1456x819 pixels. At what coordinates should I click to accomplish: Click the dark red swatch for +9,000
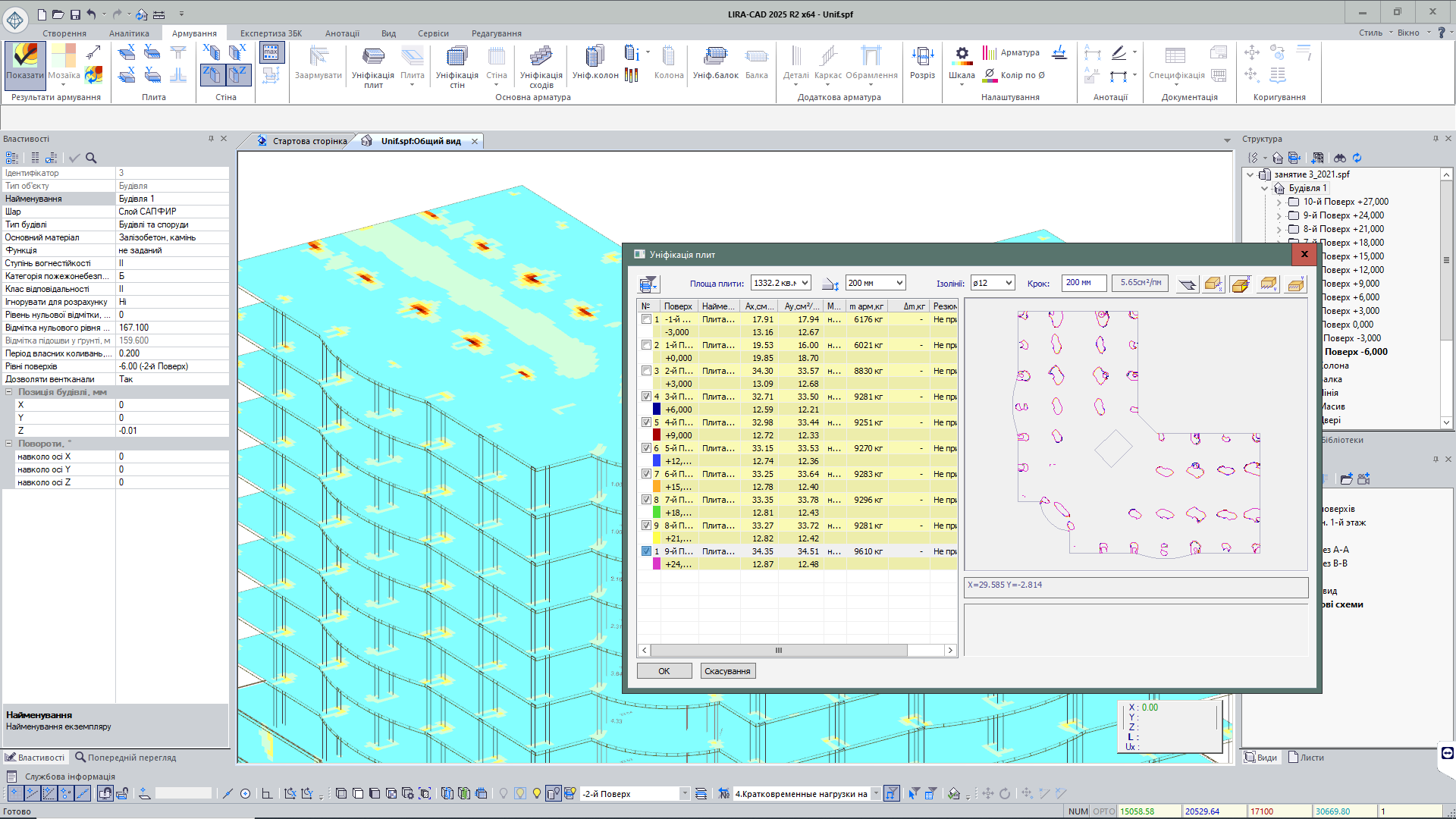click(x=657, y=435)
